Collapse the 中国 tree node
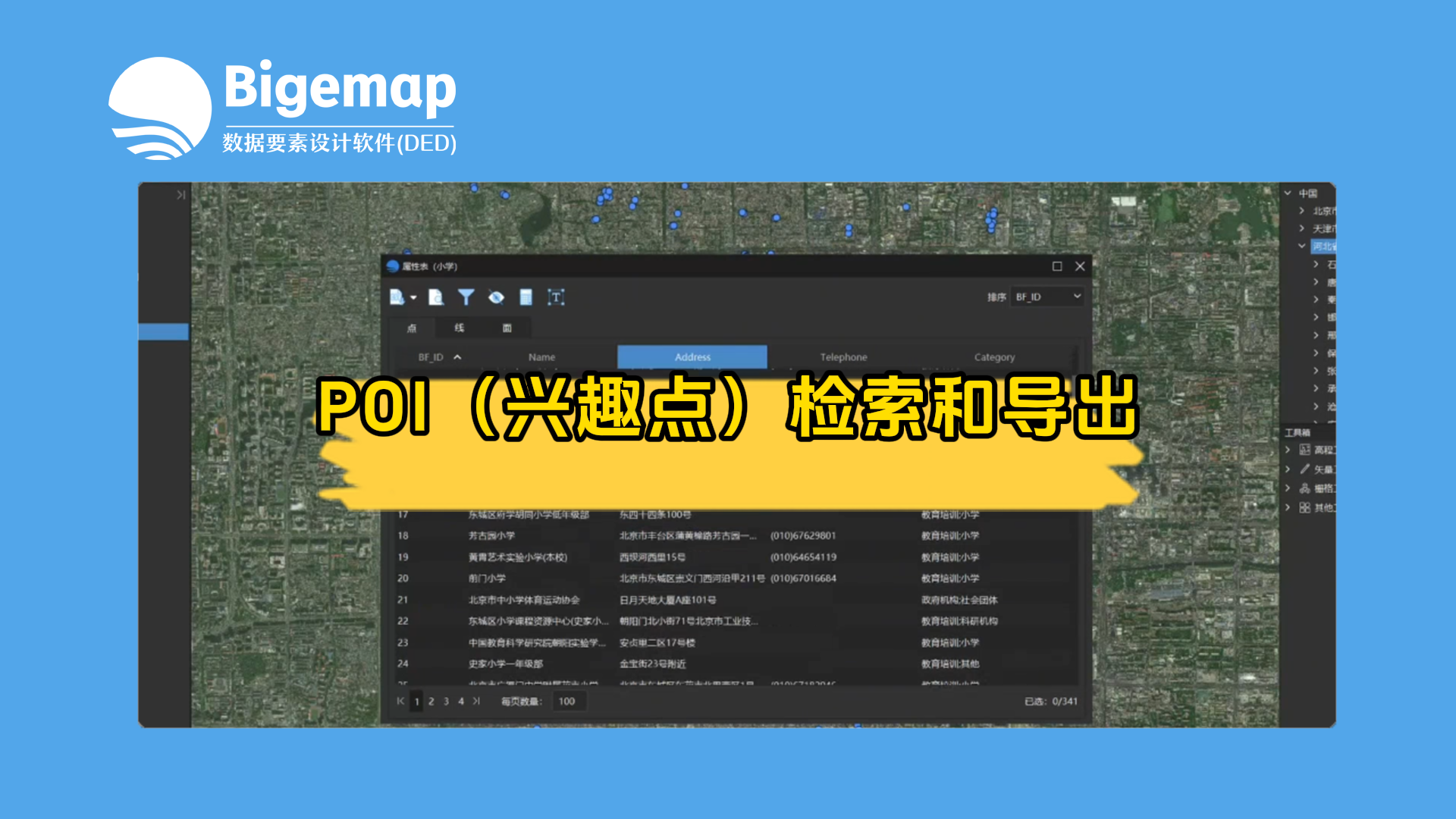The width and height of the screenshot is (1456, 819). click(1286, 193)
